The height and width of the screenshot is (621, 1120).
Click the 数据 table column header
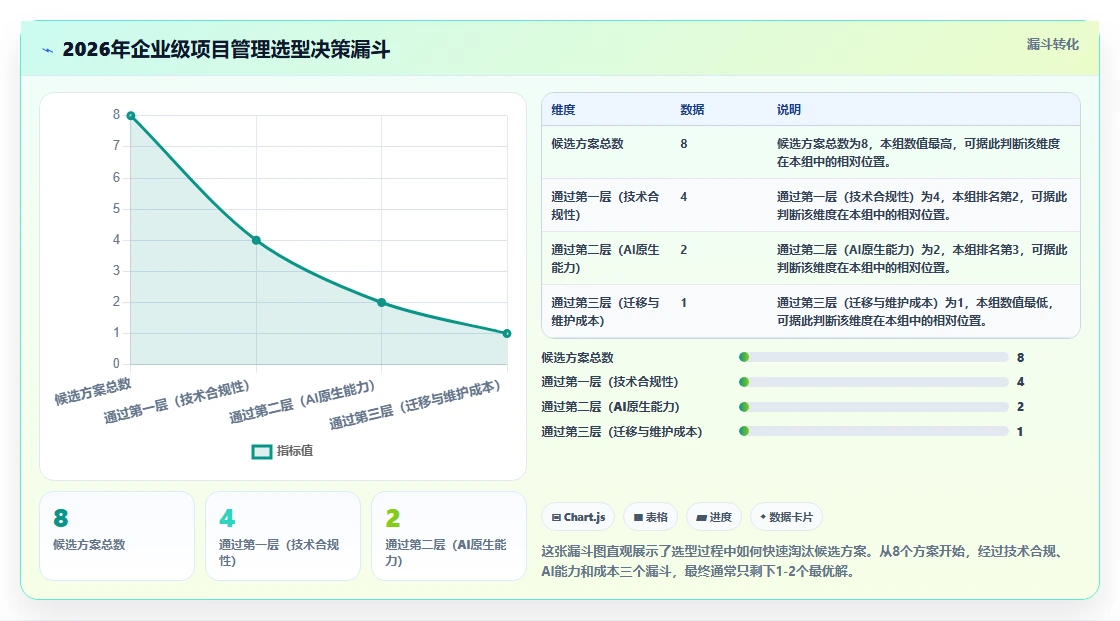[x=692, y=109]
